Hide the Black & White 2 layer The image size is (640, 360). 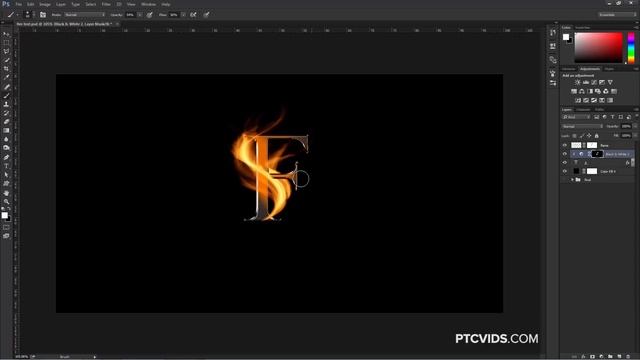point(565,154)
